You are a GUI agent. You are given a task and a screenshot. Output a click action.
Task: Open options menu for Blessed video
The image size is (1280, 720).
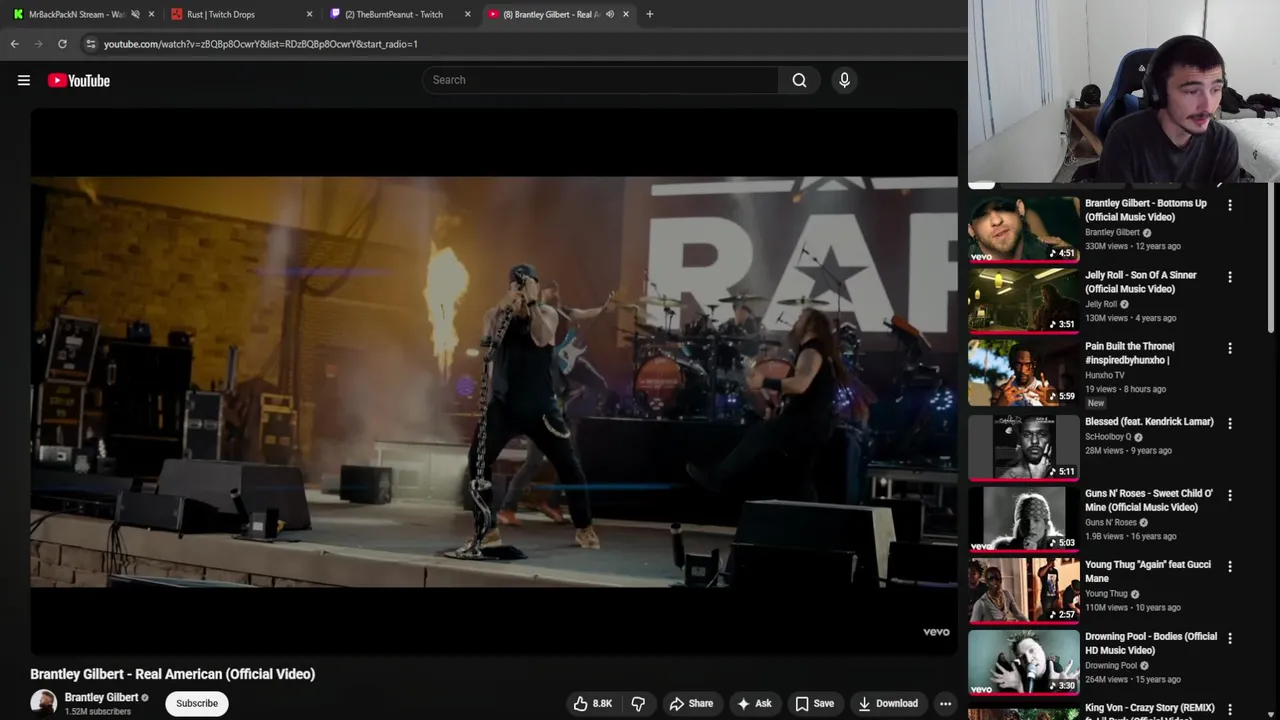pos(1230,423)
